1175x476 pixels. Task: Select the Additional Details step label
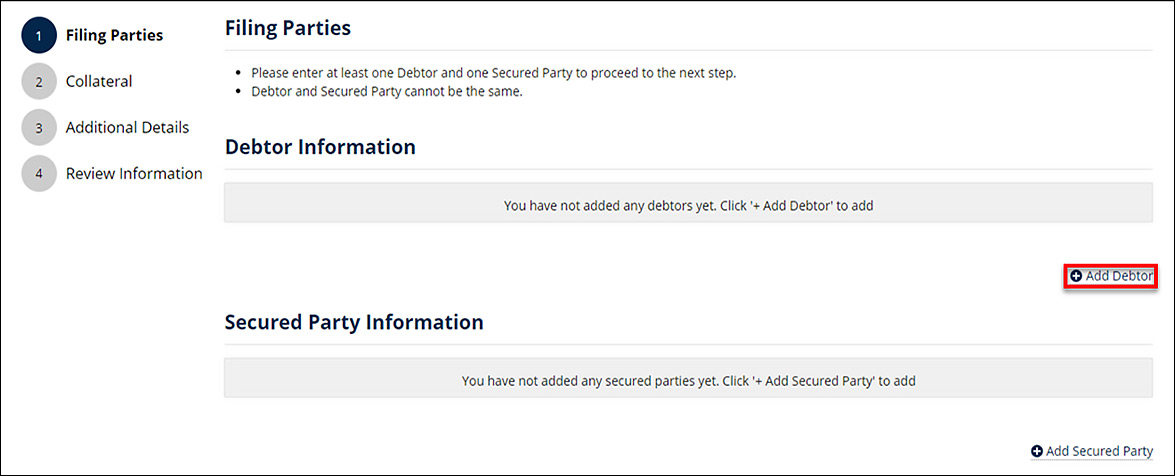click(x=127, y=128)
